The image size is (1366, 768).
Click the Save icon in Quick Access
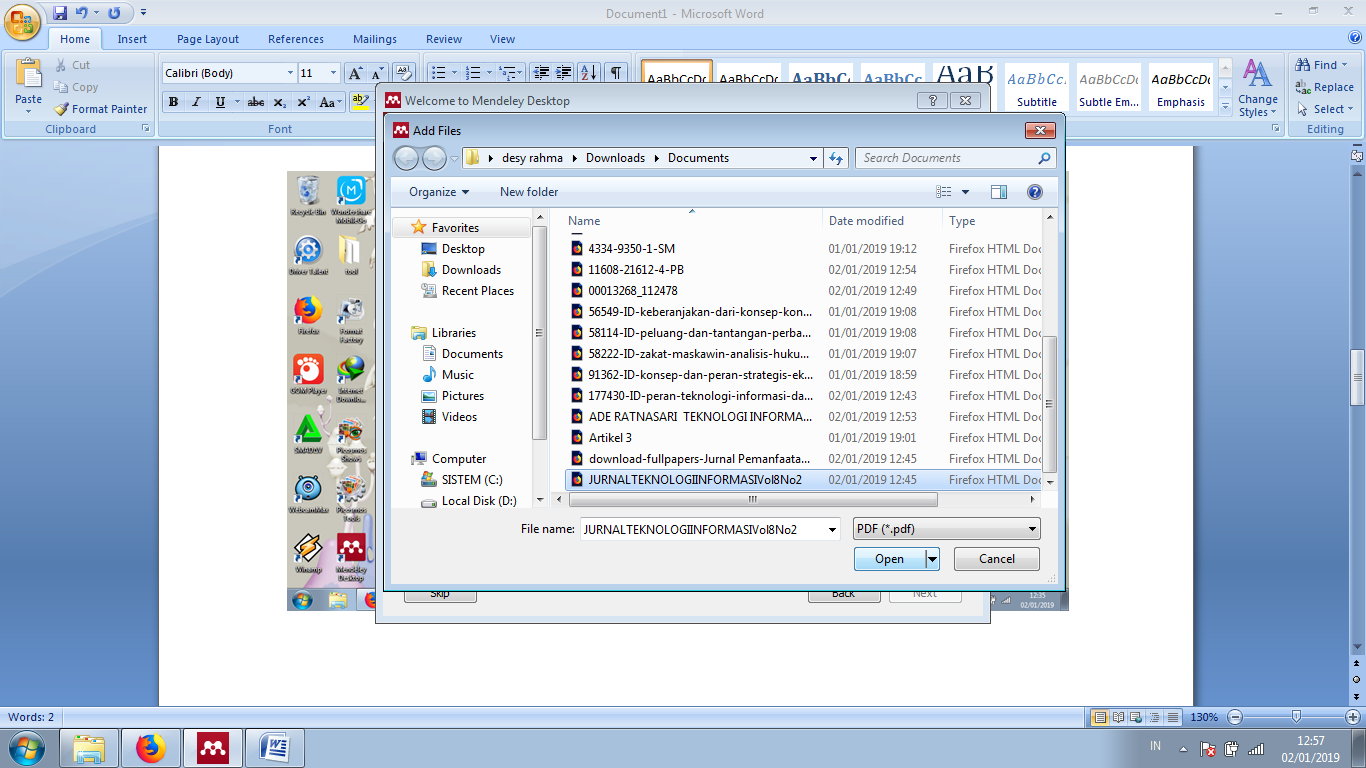(x=60, y=13)
